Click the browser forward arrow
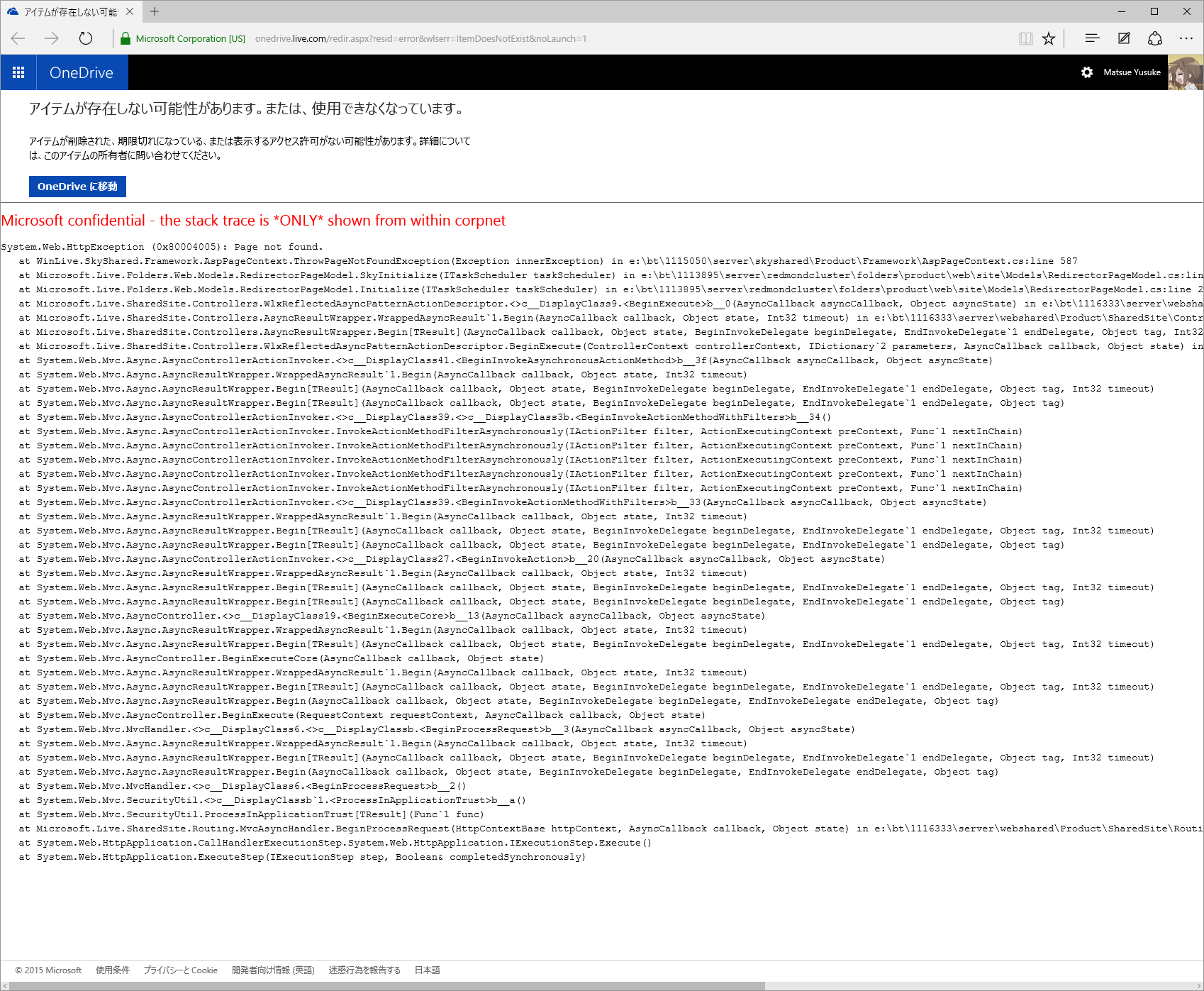 coord(52,38)
